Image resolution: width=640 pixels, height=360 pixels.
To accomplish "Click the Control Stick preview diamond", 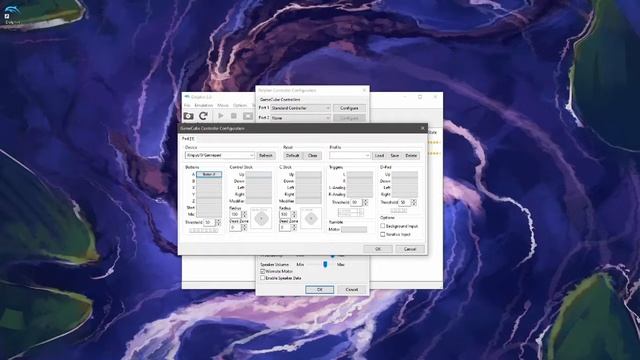I will (261, 218).
